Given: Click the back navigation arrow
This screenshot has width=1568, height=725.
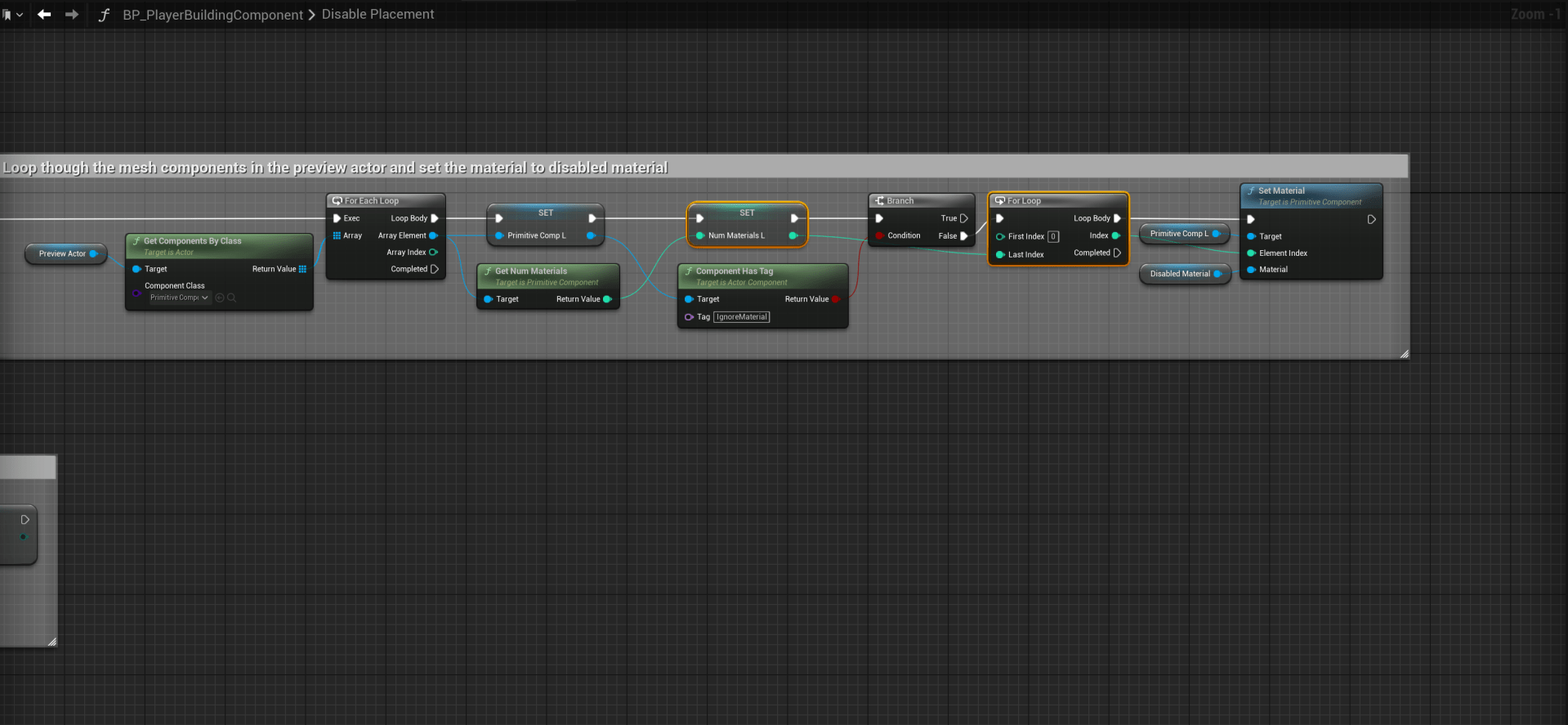Looking at the screenshot, I should pyautogui.click(x=44, y=15).
